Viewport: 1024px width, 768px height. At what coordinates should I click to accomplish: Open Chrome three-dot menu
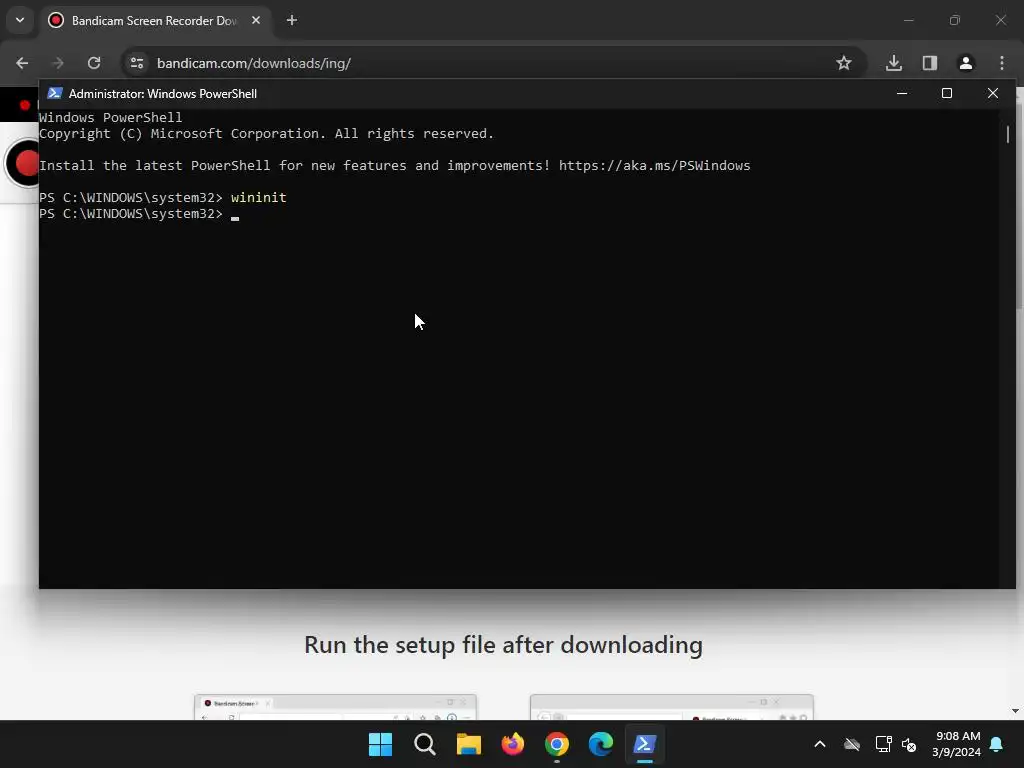(x=1002, y=63)
